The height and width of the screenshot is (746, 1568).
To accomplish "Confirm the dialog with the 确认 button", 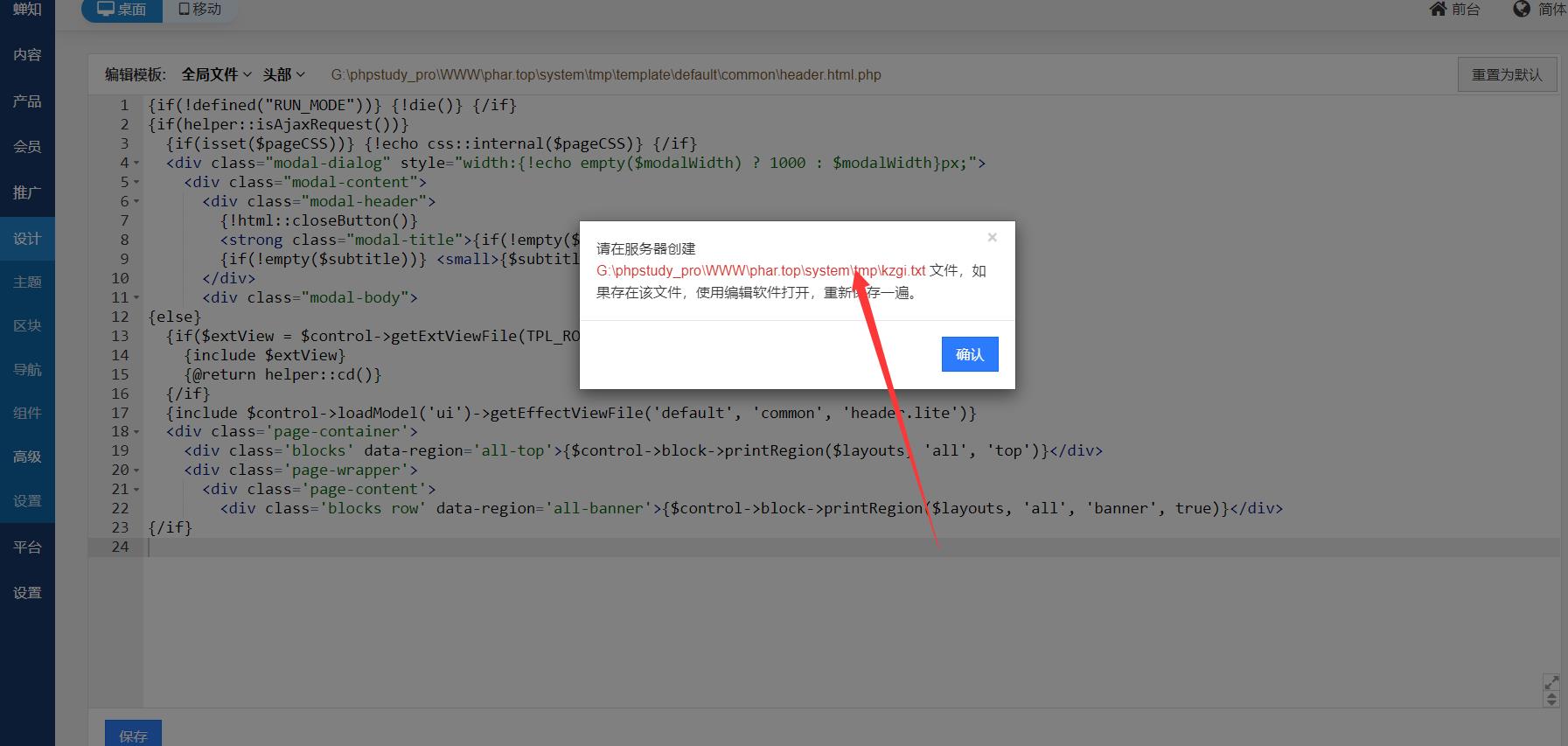I will coord(970,354).
